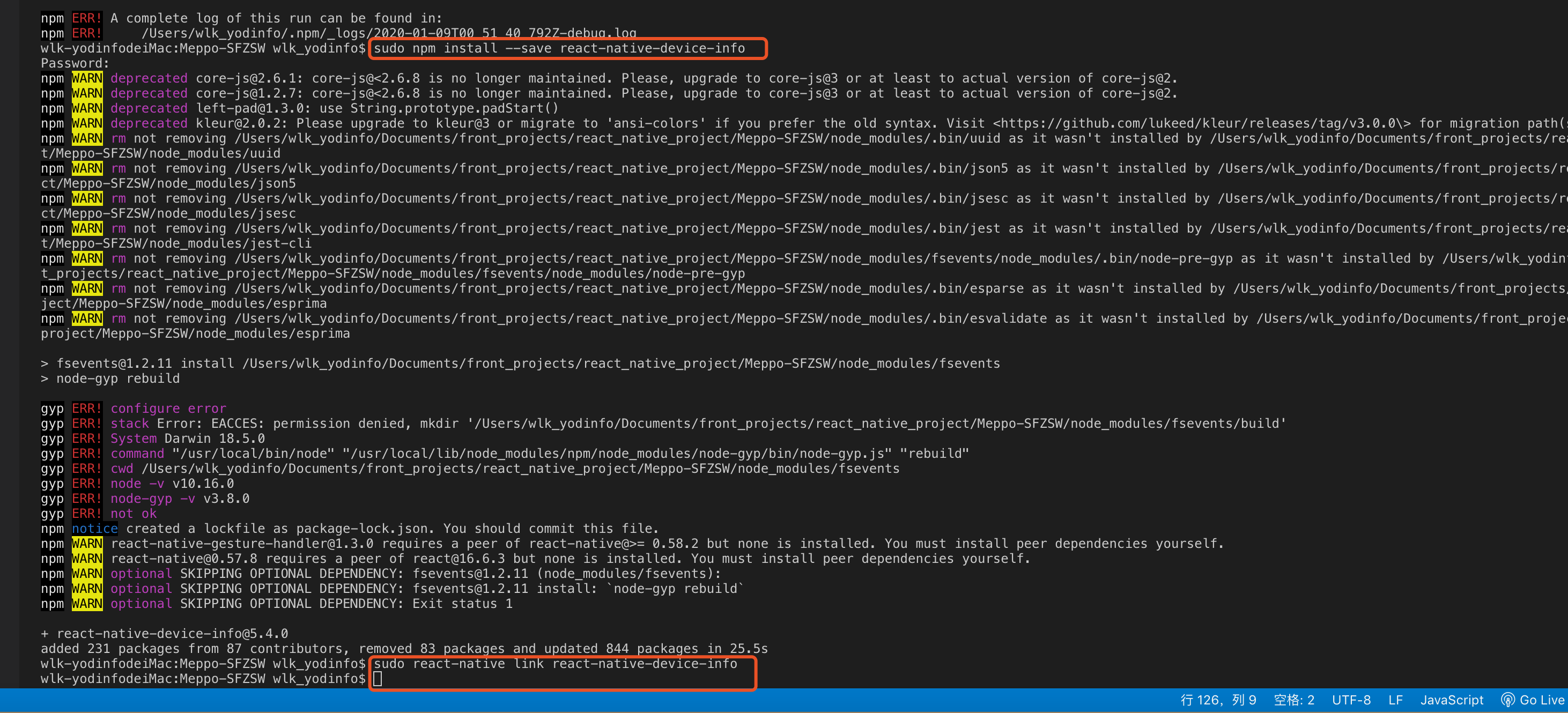The height and width of the screenshot is (713, 1568).
Task: Open JavaScript language mode selector
Action: 1452,700
